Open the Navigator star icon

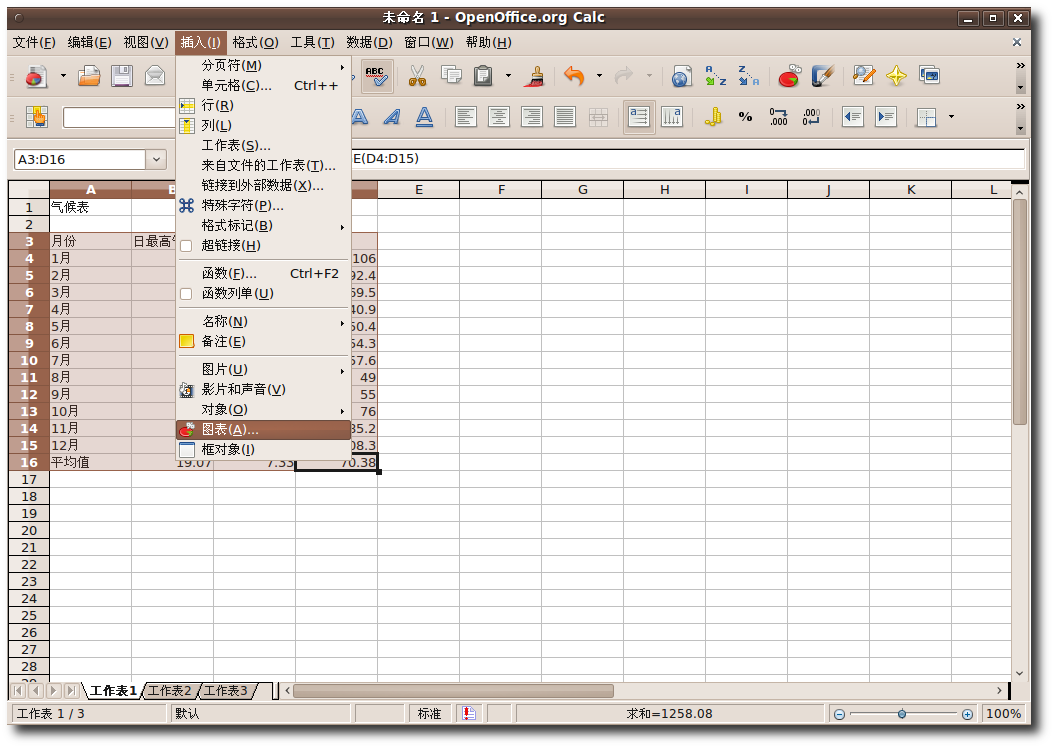pyautogui.click(x=897, y=76)
